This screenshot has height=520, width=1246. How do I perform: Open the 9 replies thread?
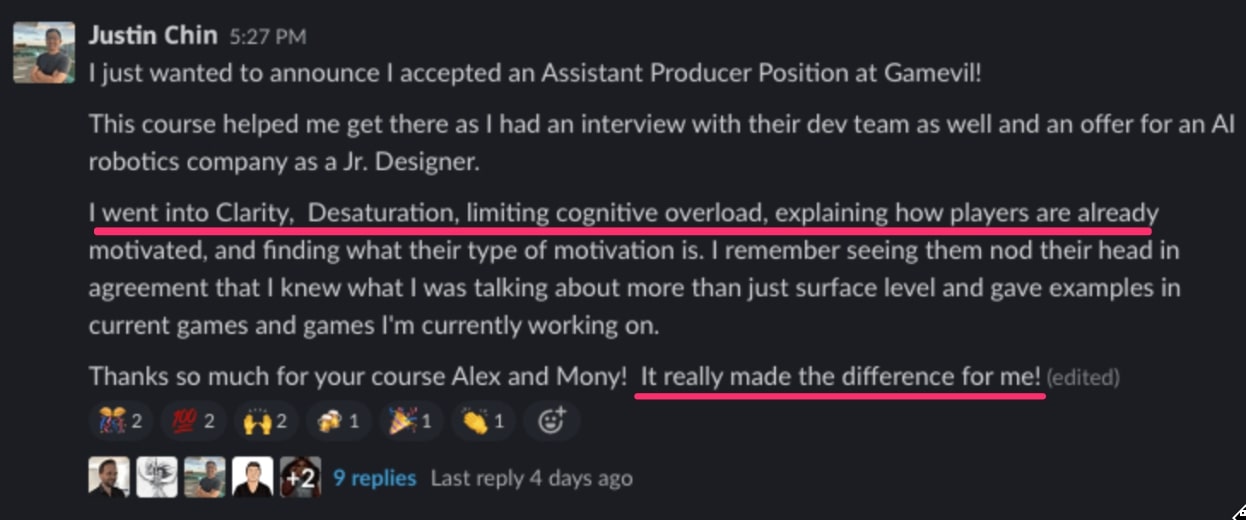(x=374, y=478)
